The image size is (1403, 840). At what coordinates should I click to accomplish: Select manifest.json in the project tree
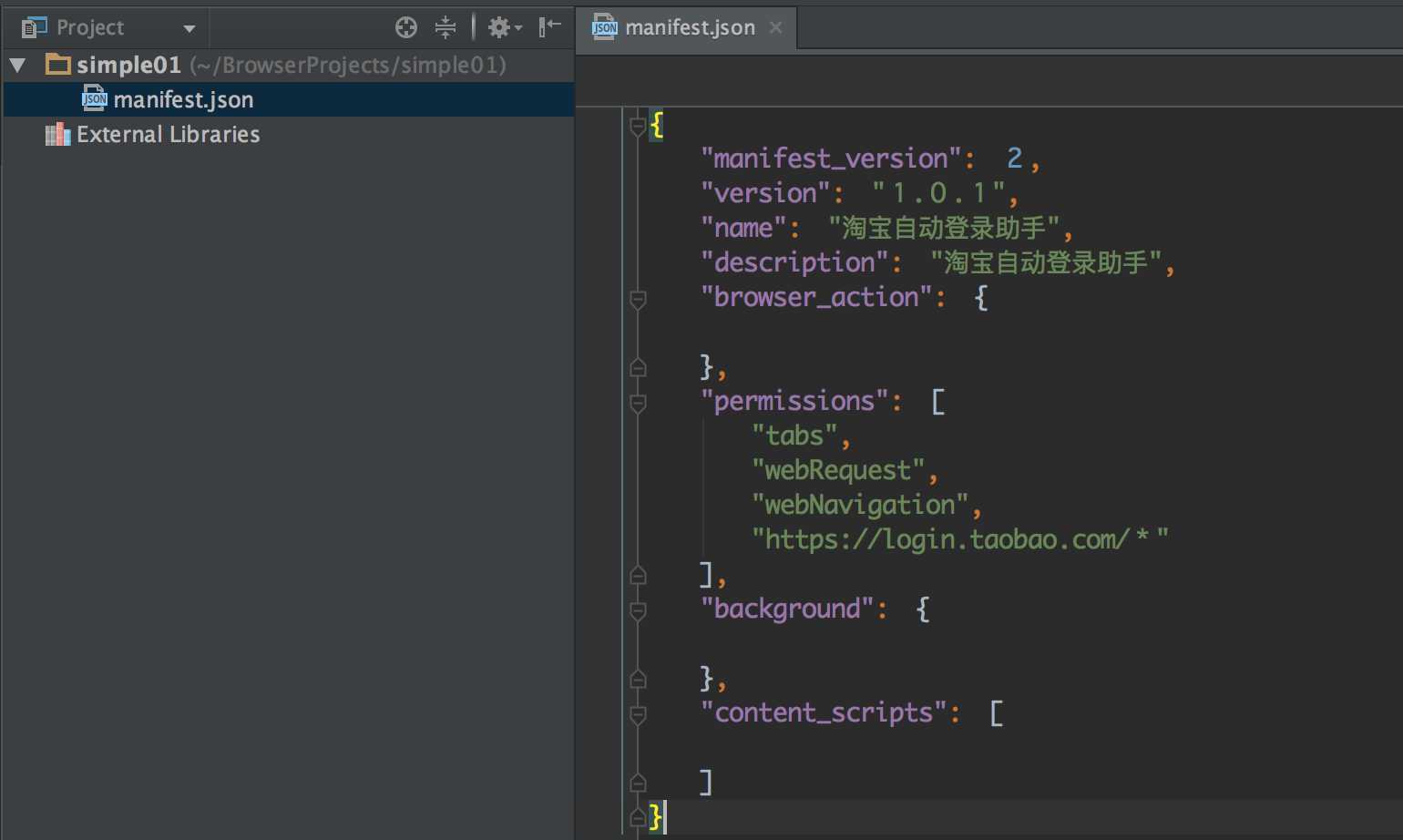288,99
